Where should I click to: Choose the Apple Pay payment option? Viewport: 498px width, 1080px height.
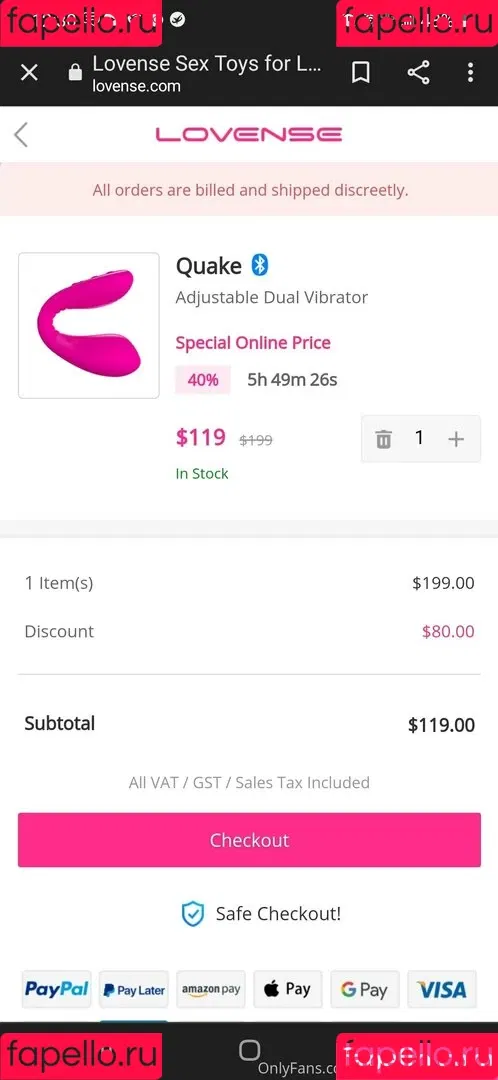[288, 990]
